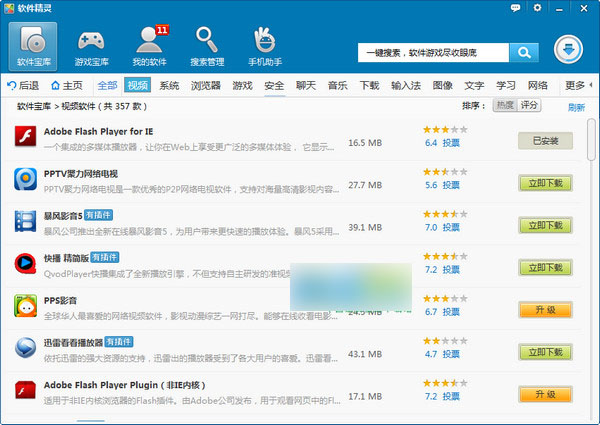Click the 迅雷看看播放器 app icon
The image size is (600, 425).
pos(25,347)
